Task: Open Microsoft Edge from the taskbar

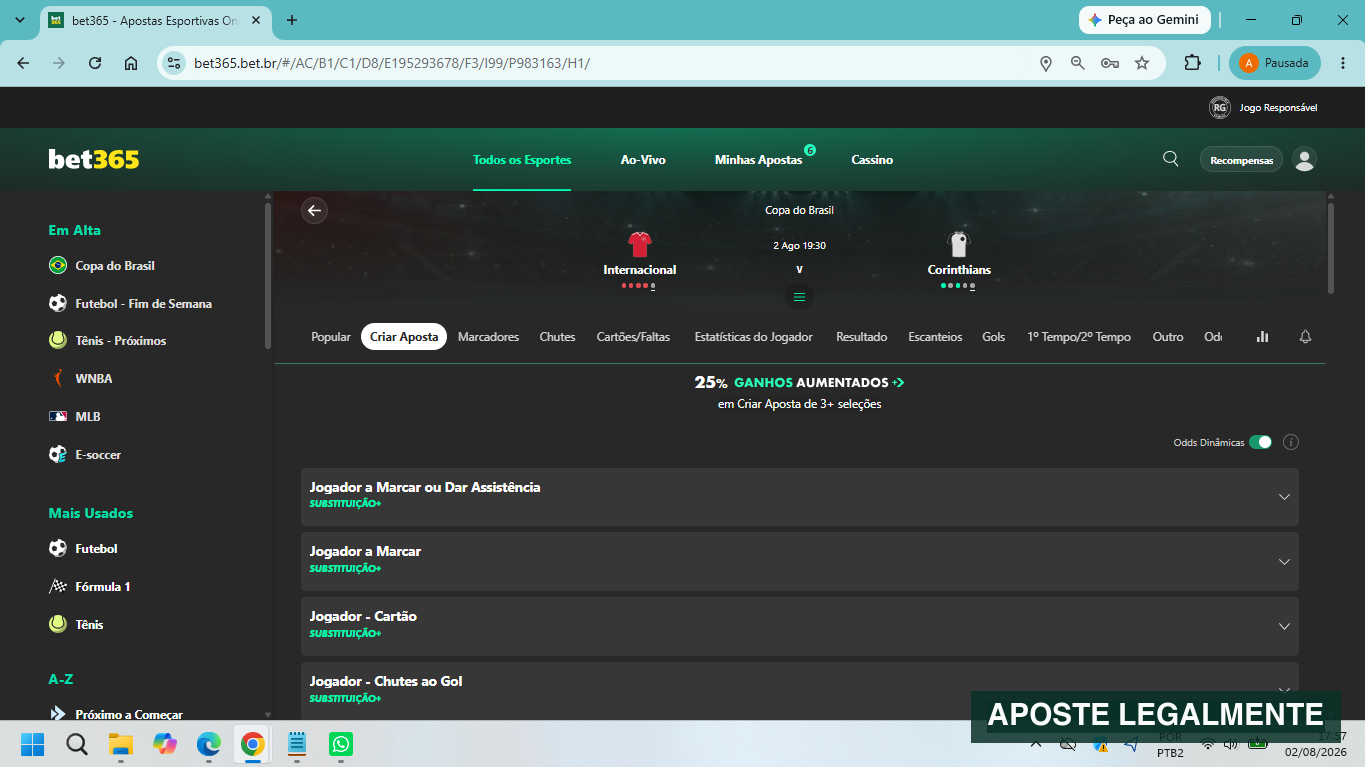Action: pos(209,744)
